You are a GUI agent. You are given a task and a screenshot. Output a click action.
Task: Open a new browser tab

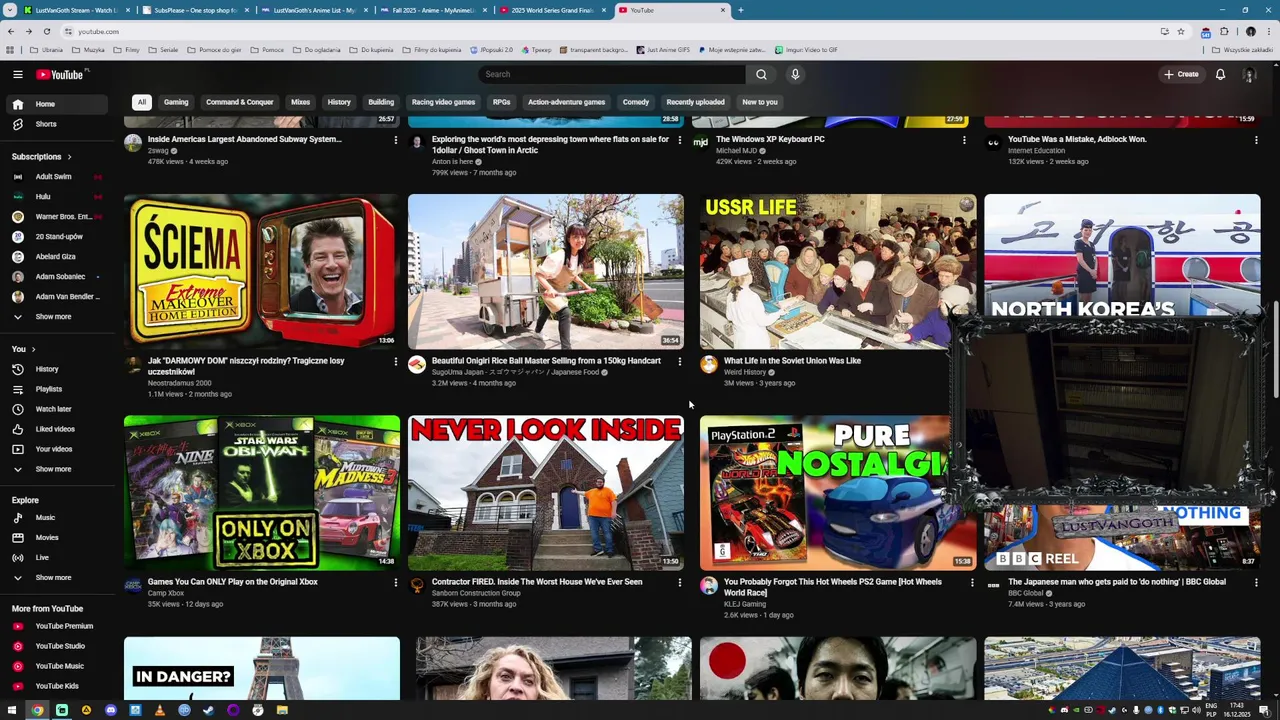[740, 10]
